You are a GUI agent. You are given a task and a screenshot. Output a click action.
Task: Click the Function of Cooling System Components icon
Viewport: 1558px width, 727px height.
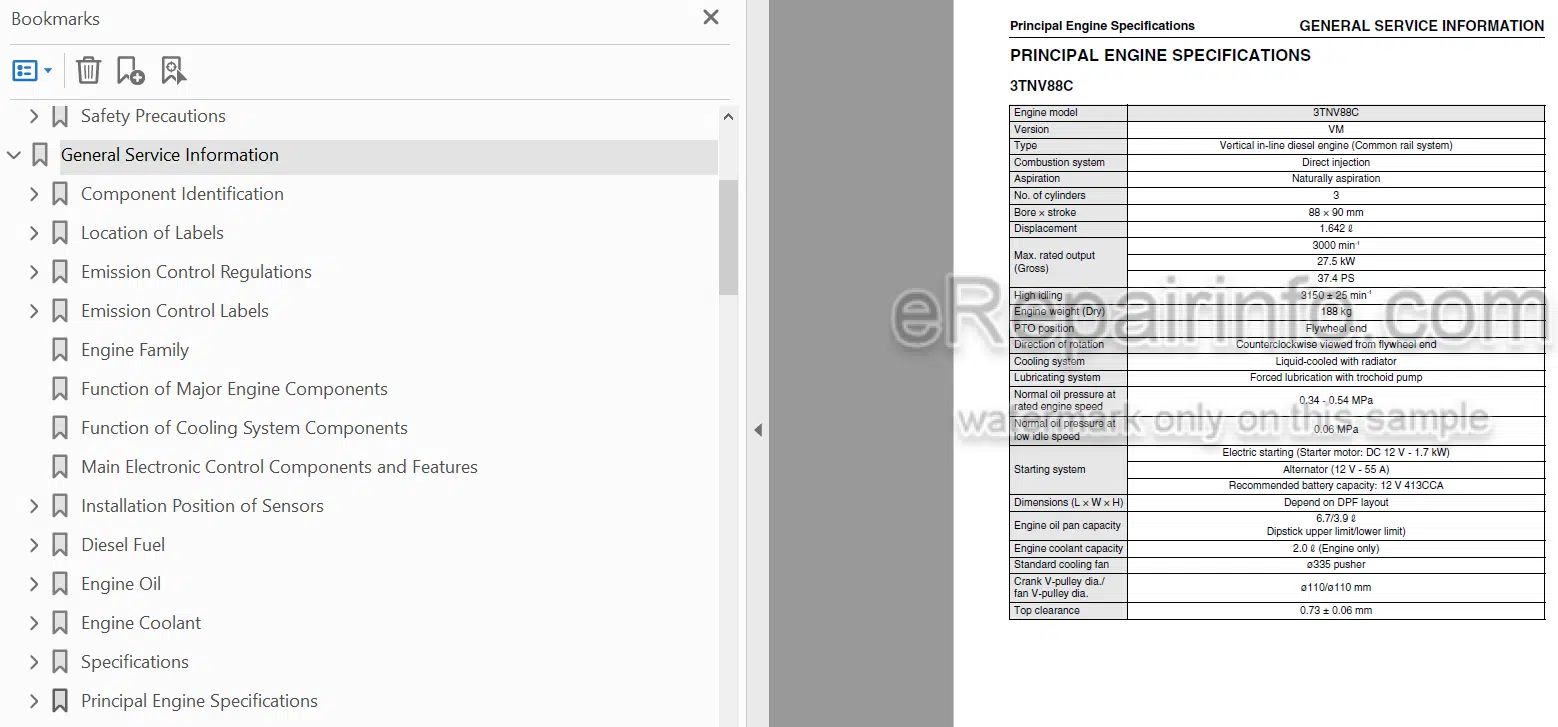click(60, 428)
